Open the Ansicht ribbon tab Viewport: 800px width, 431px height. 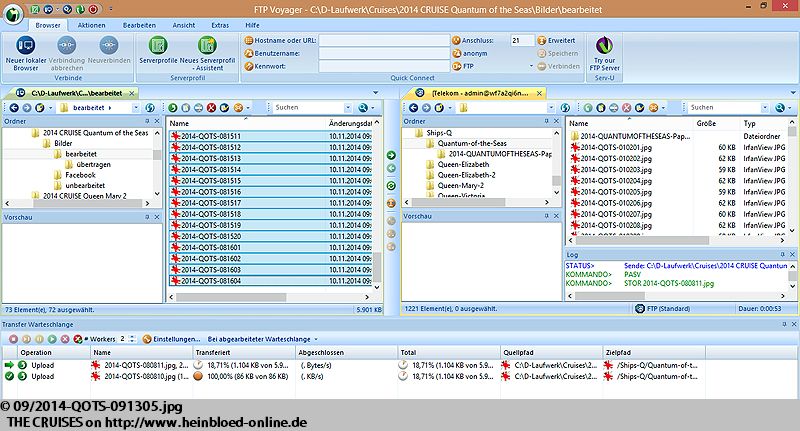[184, 25]
